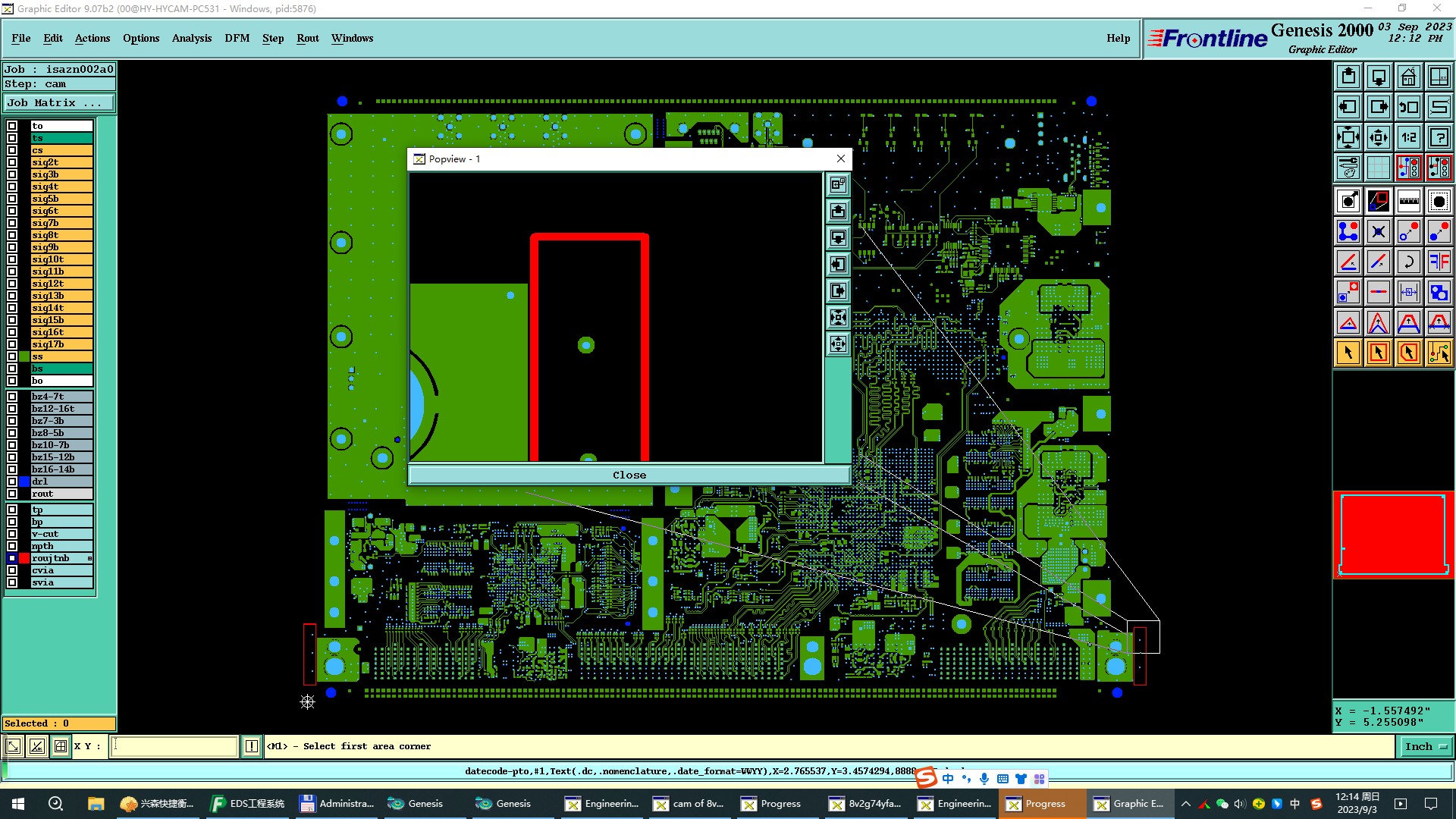Open the Analysis menu
Image resolution: width=1456 pixels, height=819 pixels.
(191, 38)
